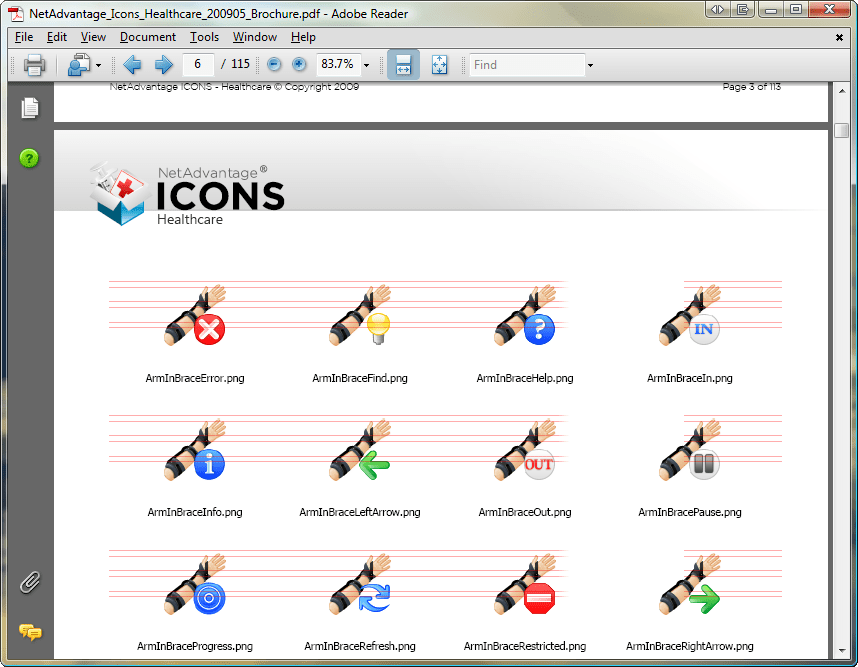858x667 pixels.
Task: Open the Window menu
Action: (x=255, y=37)
